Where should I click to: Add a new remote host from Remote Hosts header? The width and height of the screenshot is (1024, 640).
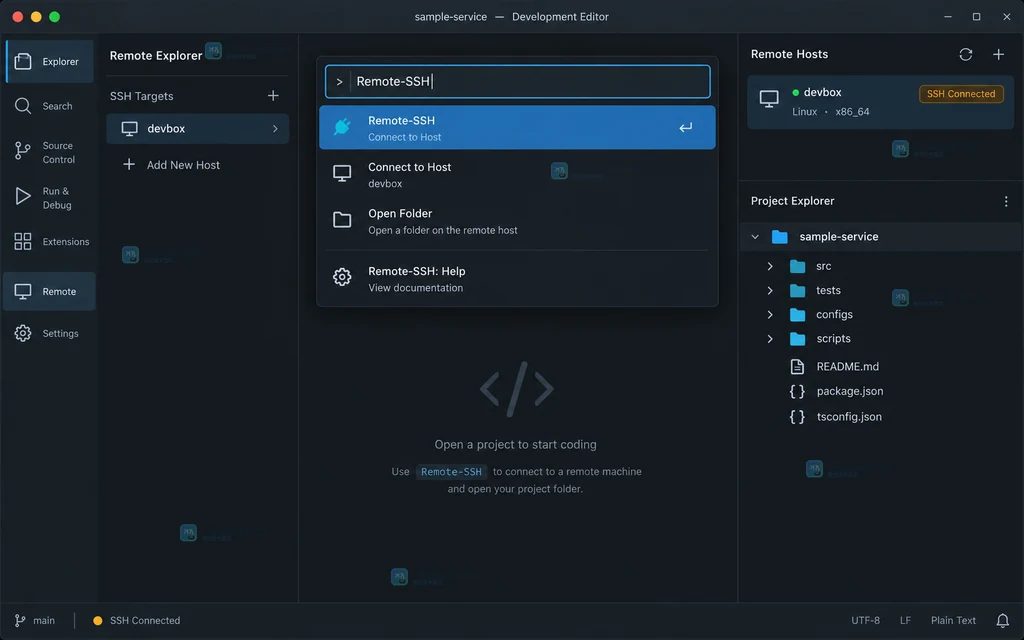999,54
